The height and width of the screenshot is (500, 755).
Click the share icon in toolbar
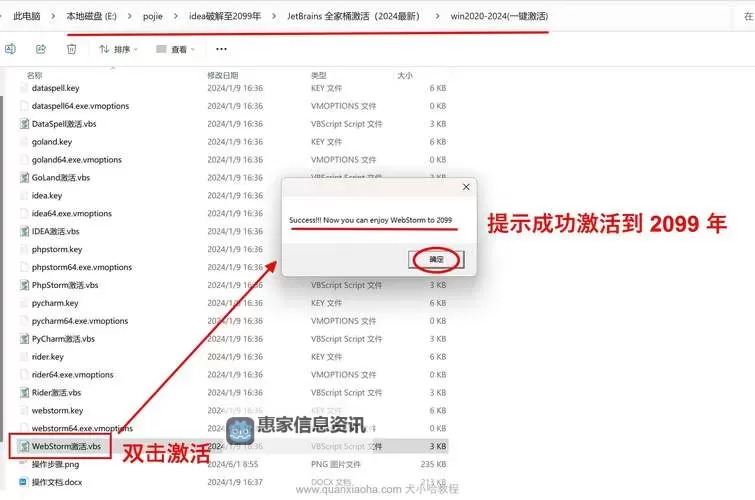coord(41,49)
